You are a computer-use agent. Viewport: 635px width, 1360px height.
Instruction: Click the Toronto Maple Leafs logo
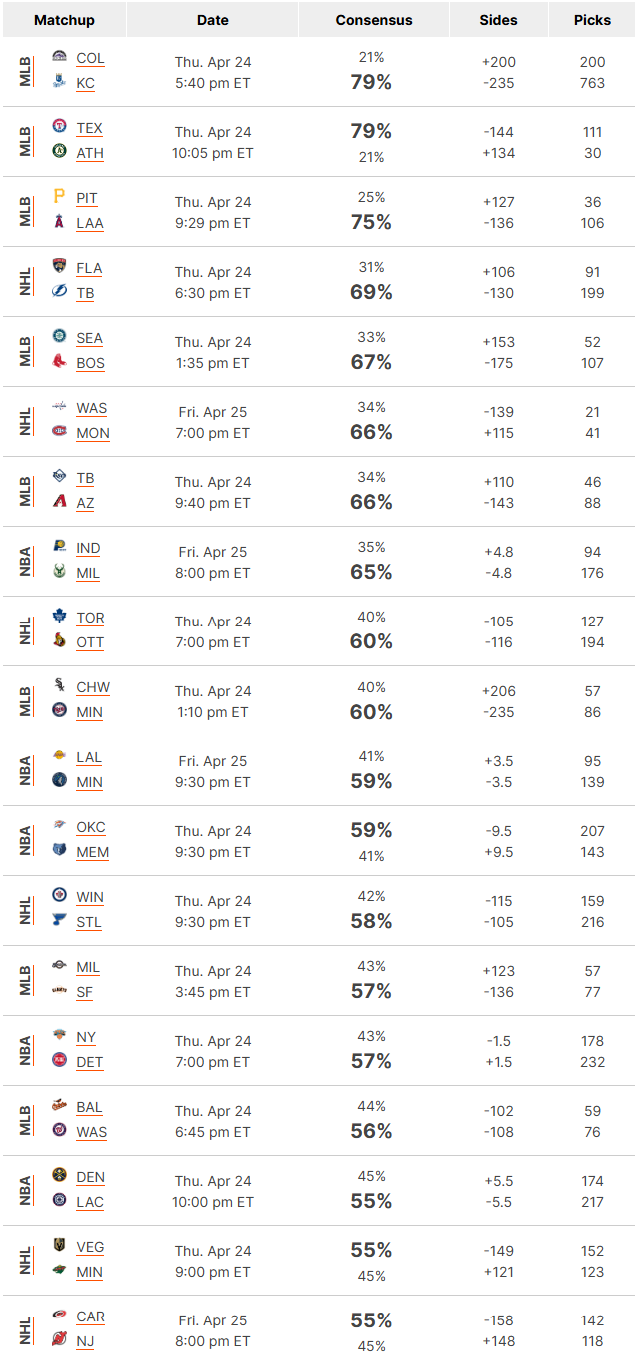click(59, 617)
